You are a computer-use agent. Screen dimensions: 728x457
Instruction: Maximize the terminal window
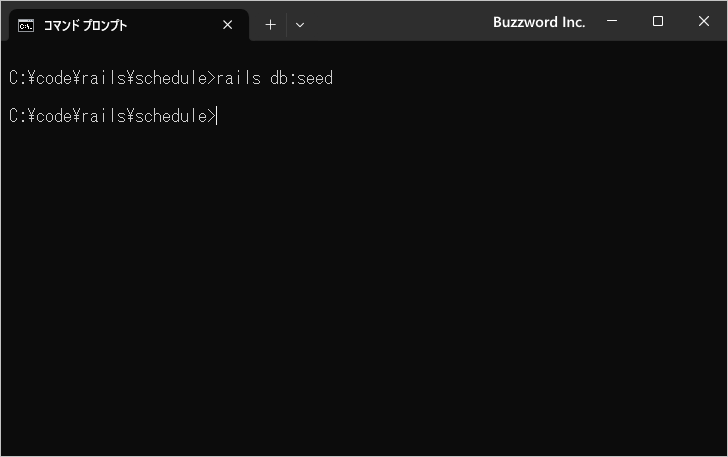click(657, 21)
